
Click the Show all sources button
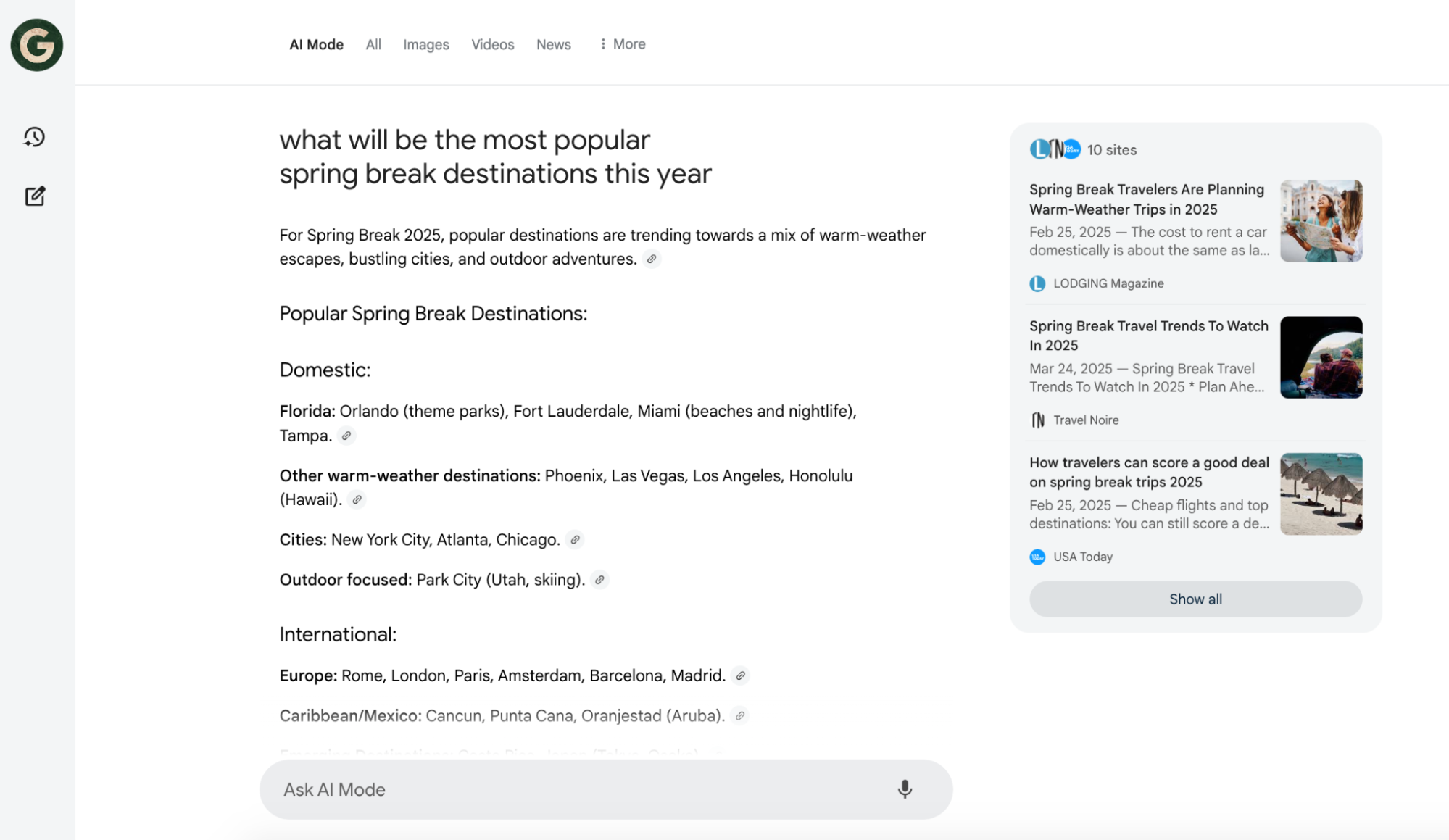(1195, 599)
